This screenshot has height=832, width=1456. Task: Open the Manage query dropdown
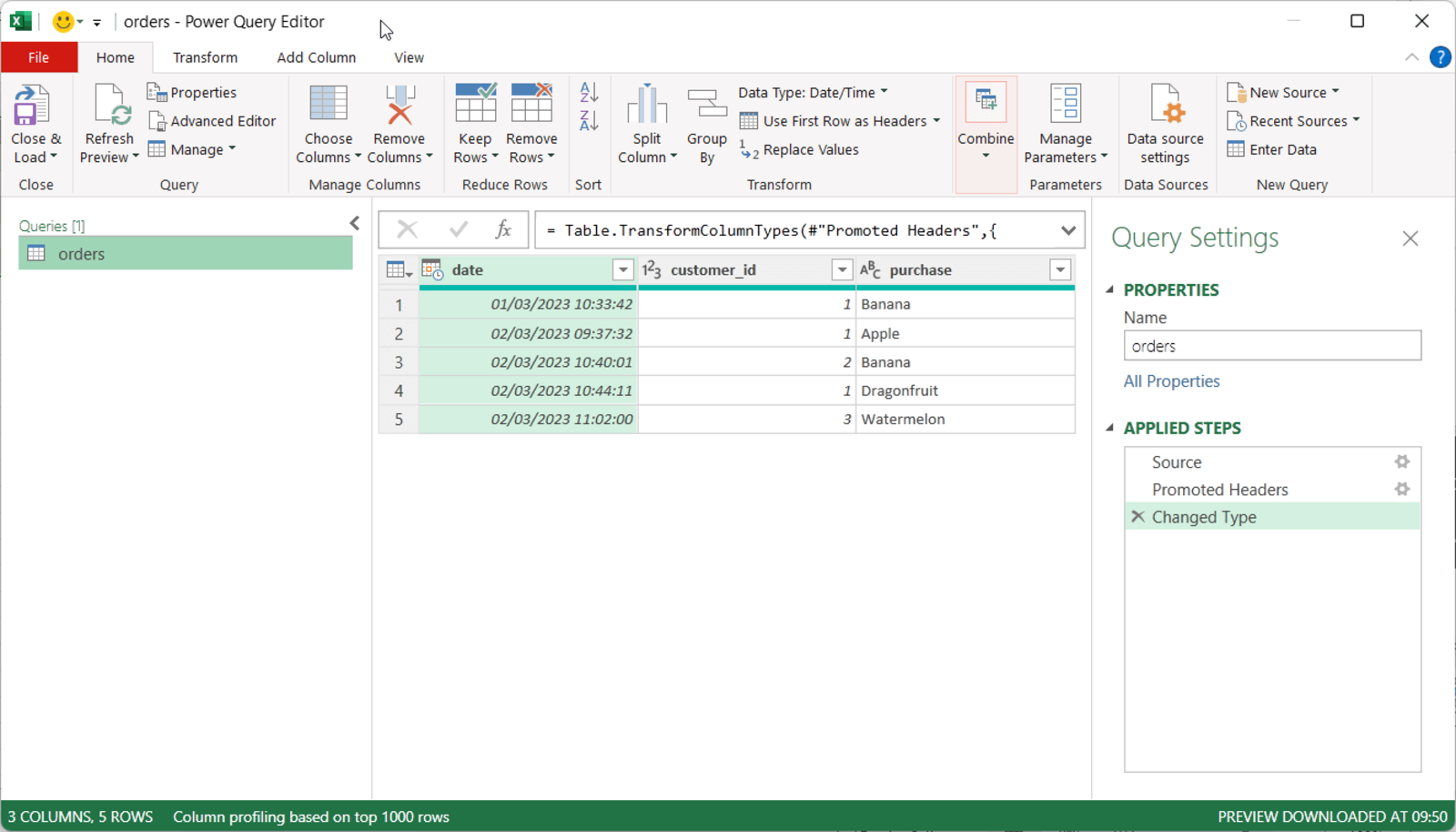[x=192, y=149]
